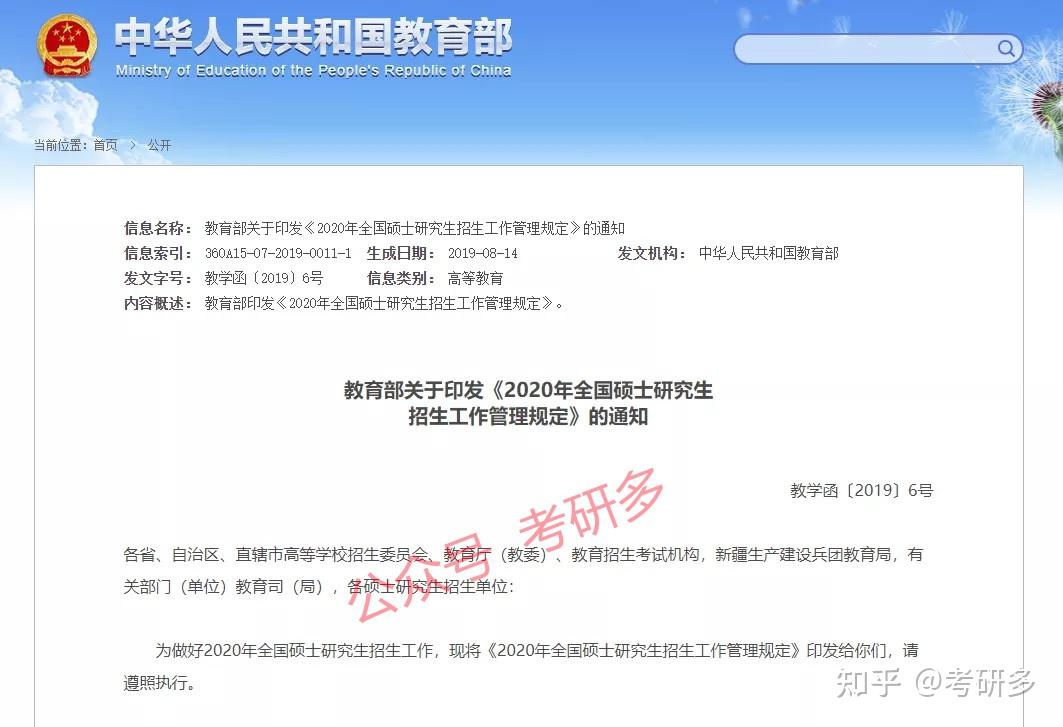Select the 信息名称 document title value
The width and height of the screenshot is (1063, 727).
pyautogui.click(x=415, y=229)
